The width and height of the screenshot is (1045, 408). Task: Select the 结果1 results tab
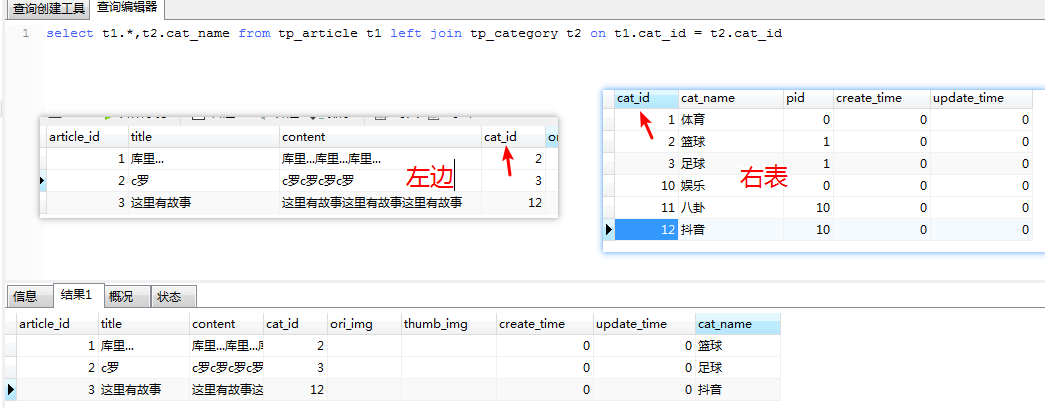pyautogui.click(x=76, y=295)
